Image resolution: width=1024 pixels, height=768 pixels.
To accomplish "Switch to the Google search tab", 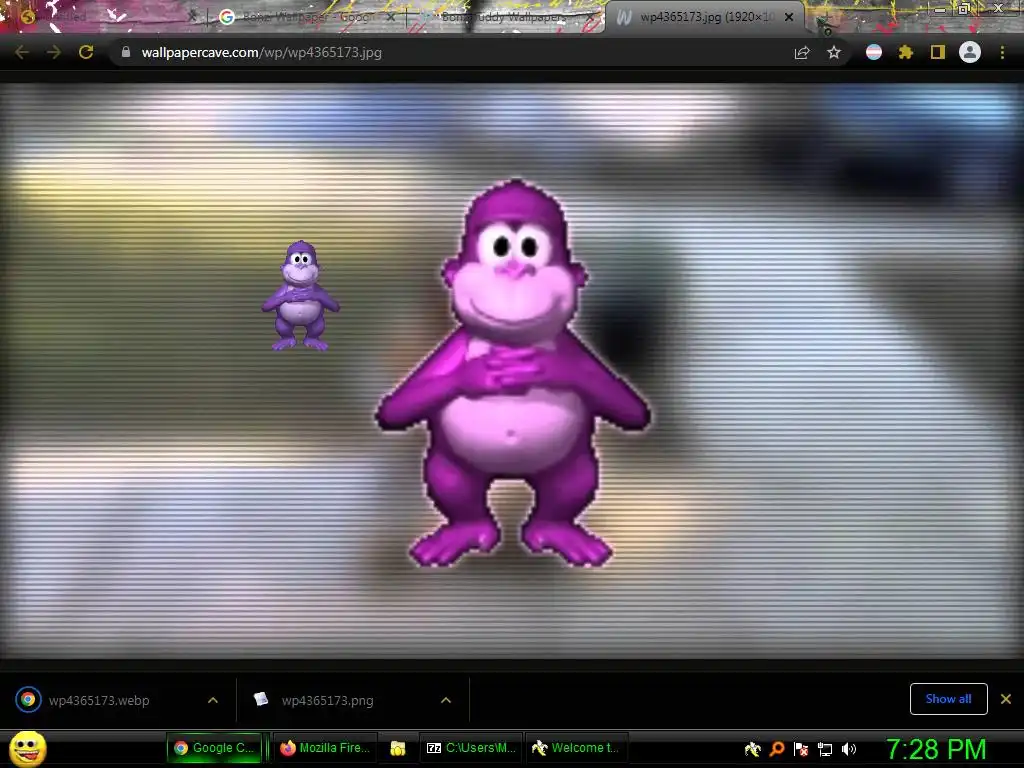I will (x=307, y=17).
